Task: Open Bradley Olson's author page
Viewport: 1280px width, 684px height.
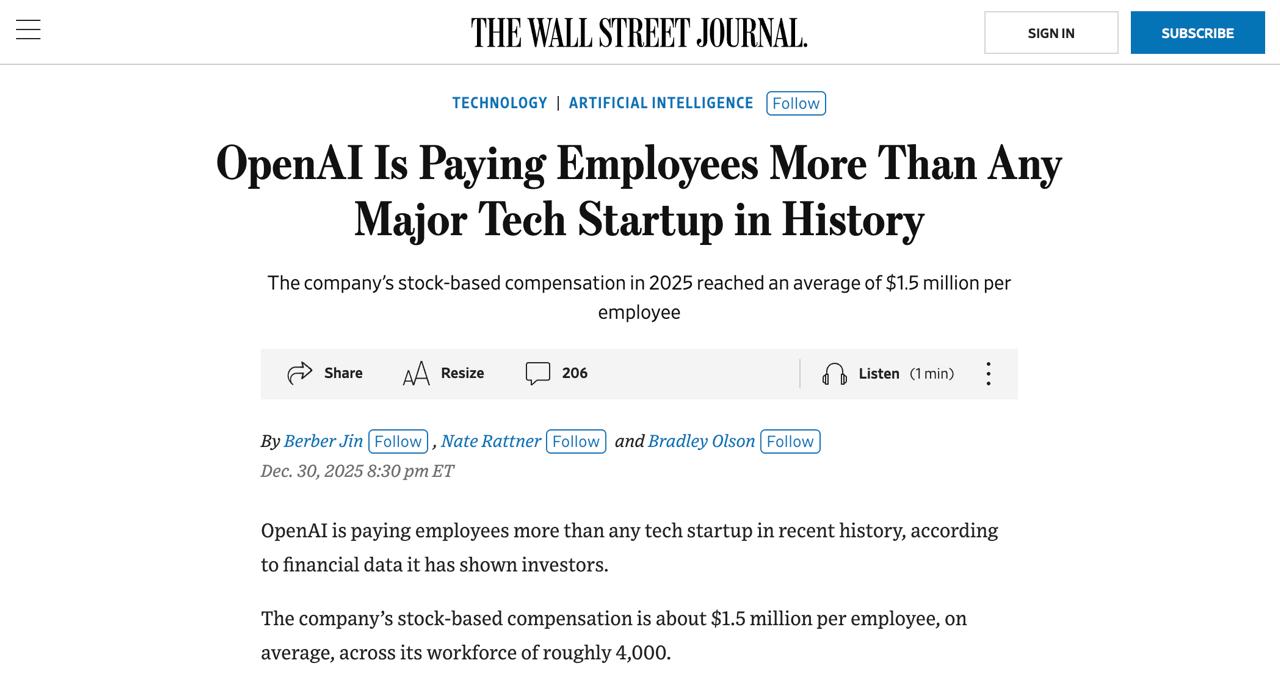Action: (x=701, y=441)
